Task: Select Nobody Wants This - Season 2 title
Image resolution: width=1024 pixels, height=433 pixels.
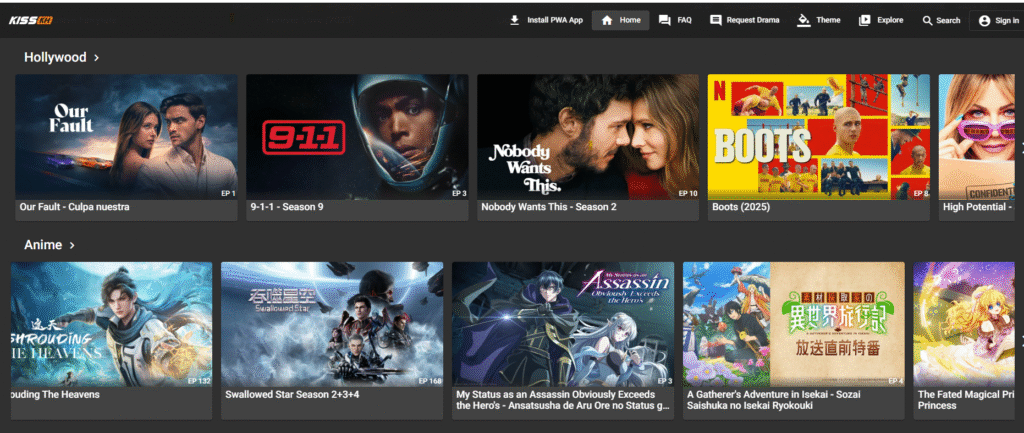Action: (x=548, y=208)
